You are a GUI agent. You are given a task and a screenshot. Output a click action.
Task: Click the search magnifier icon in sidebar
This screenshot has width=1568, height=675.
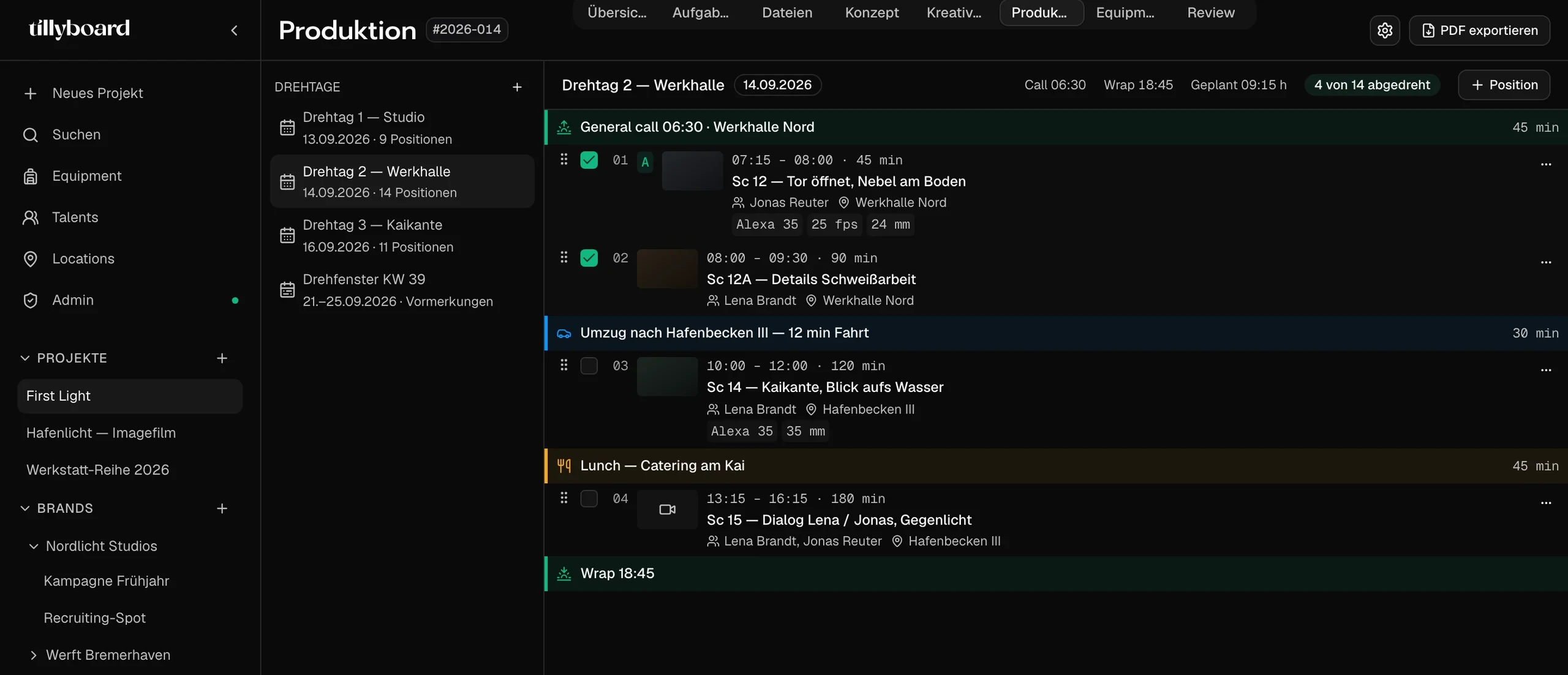point(30,135)
